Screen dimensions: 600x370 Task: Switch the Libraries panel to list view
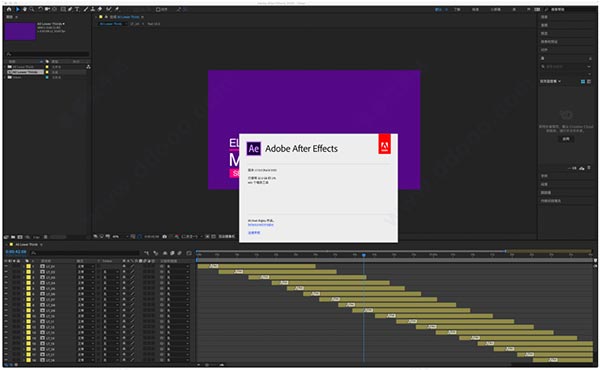tap(589, 81)
